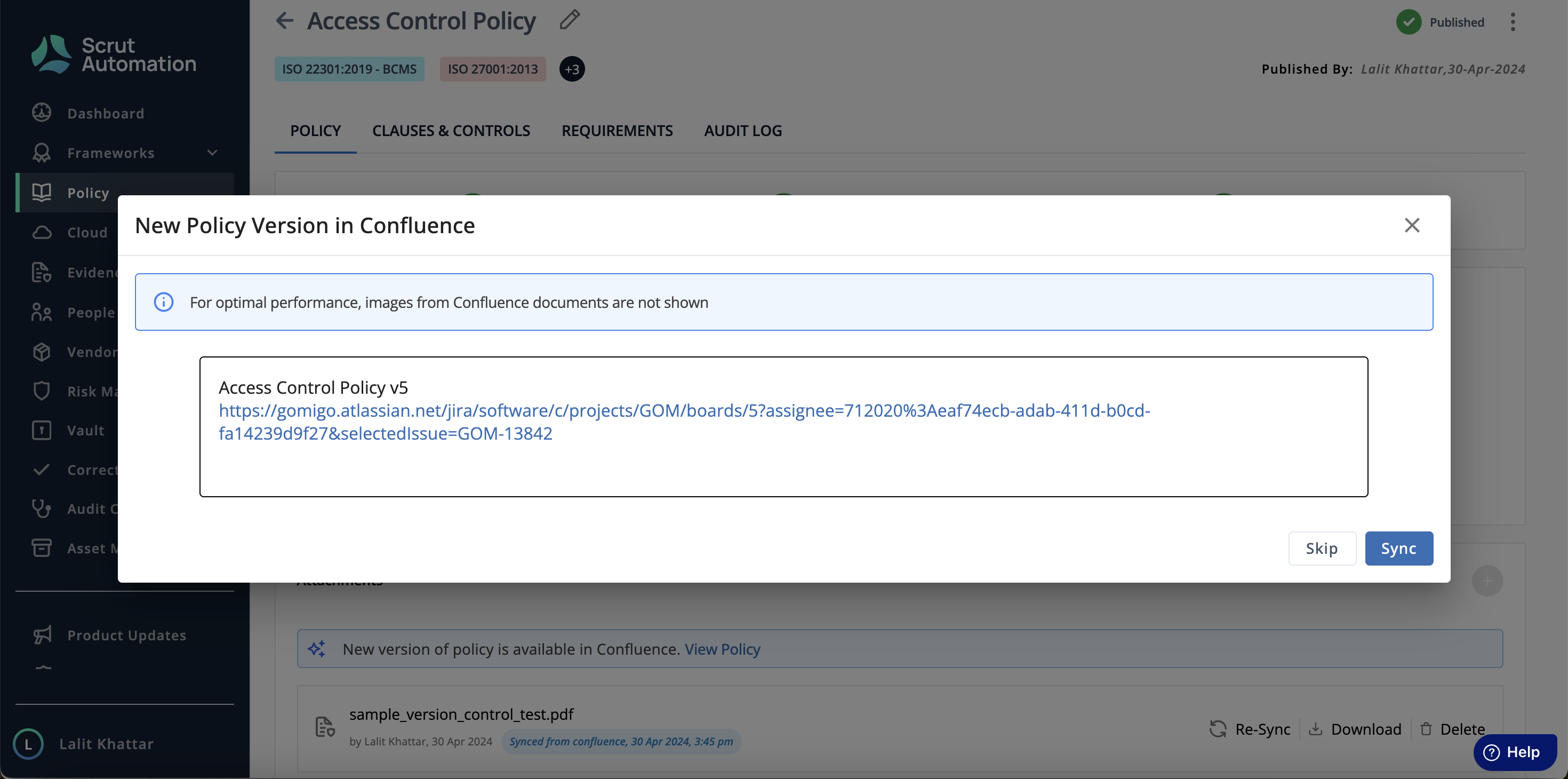
Task: Click the Skip button in the dialog
Action: pyautogui.click(x=1322, y=548)
